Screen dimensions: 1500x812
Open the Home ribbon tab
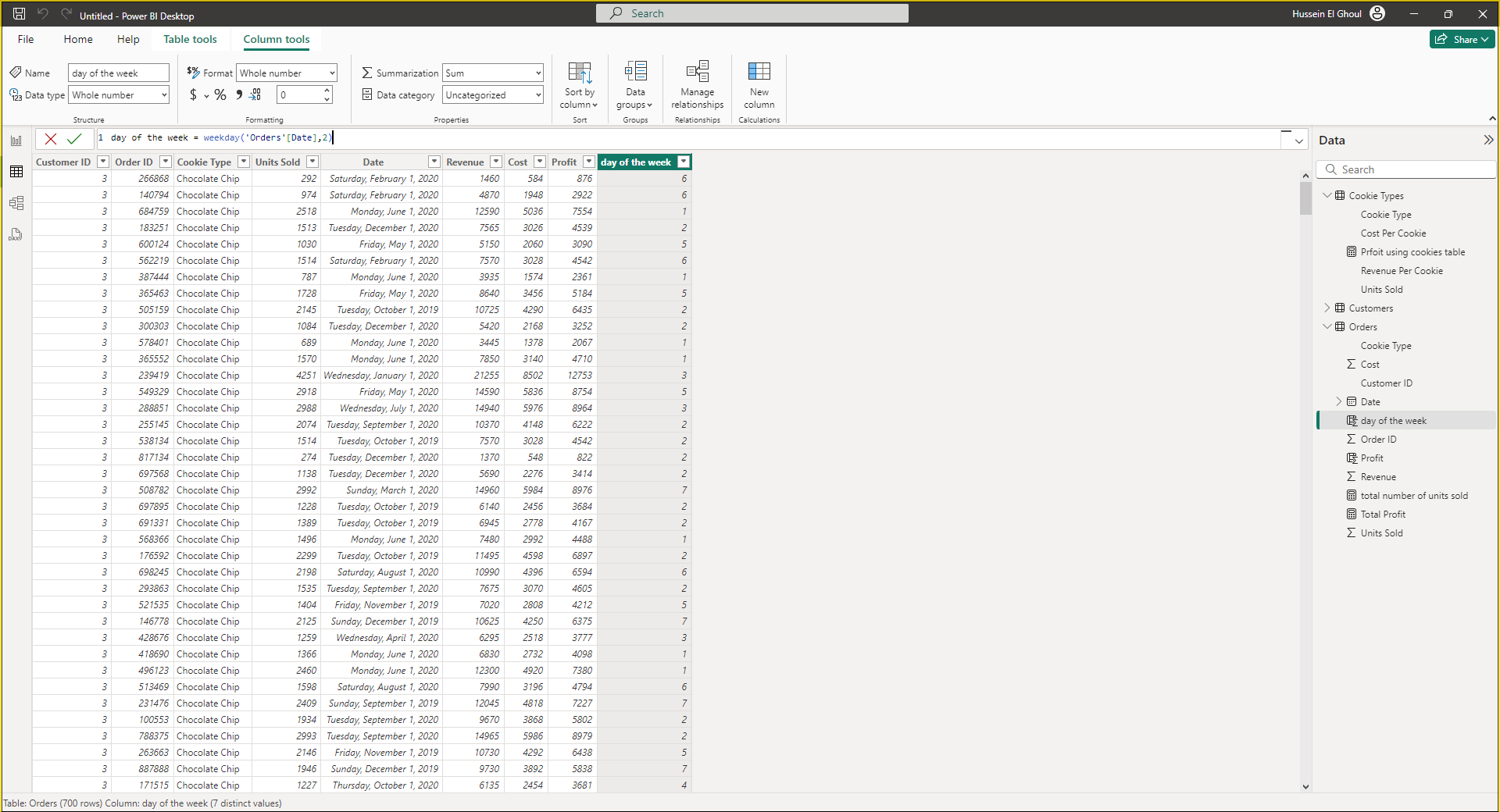(78, 39)
